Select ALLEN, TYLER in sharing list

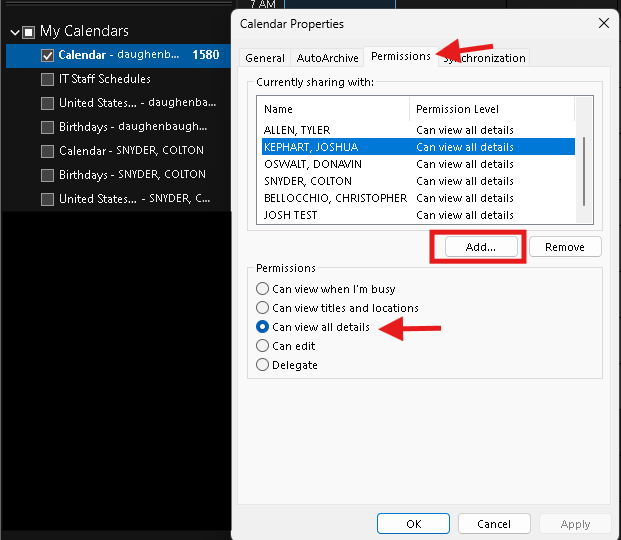click(x=297, y=130)
